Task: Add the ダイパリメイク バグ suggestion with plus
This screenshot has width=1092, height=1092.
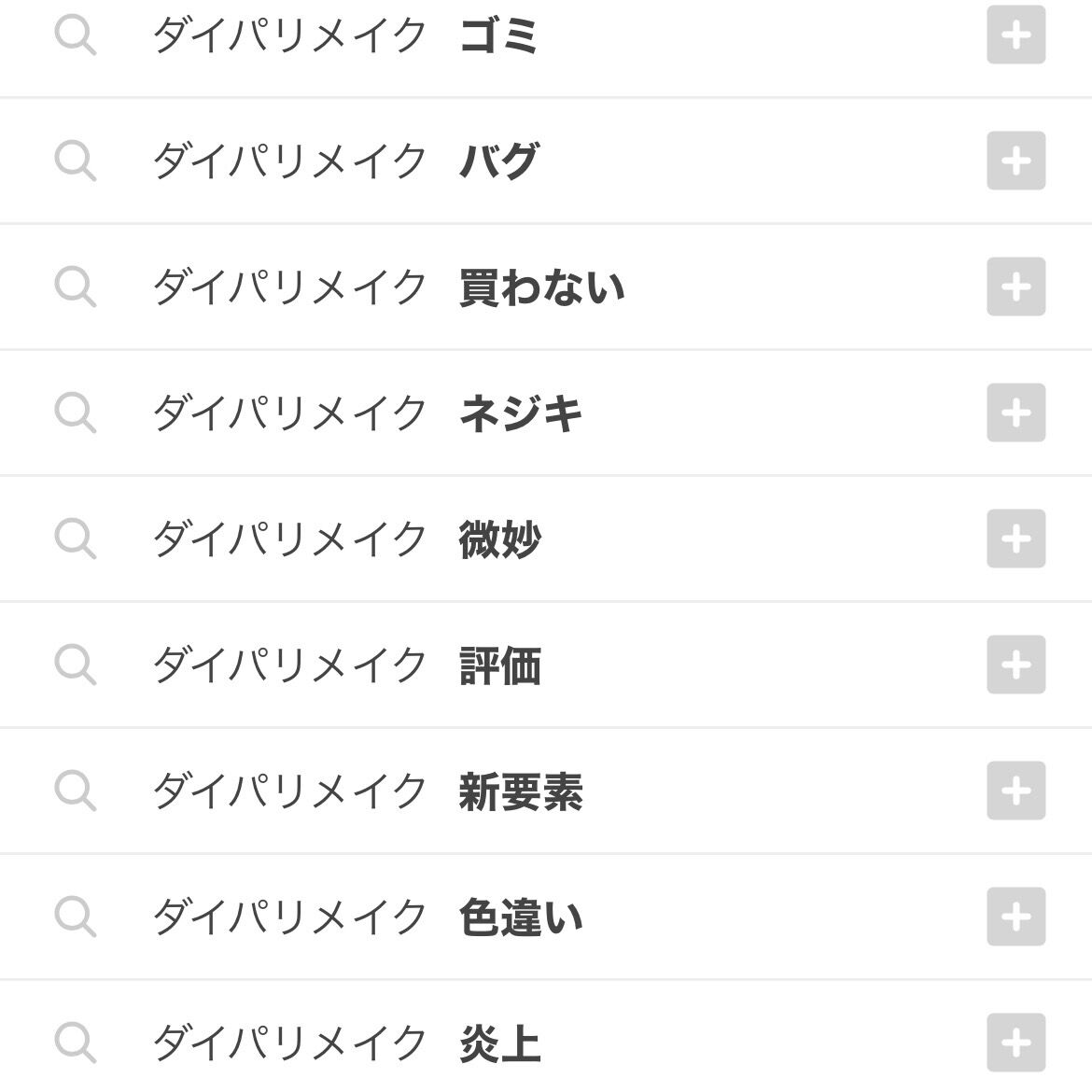Action: click(1015, 161)
